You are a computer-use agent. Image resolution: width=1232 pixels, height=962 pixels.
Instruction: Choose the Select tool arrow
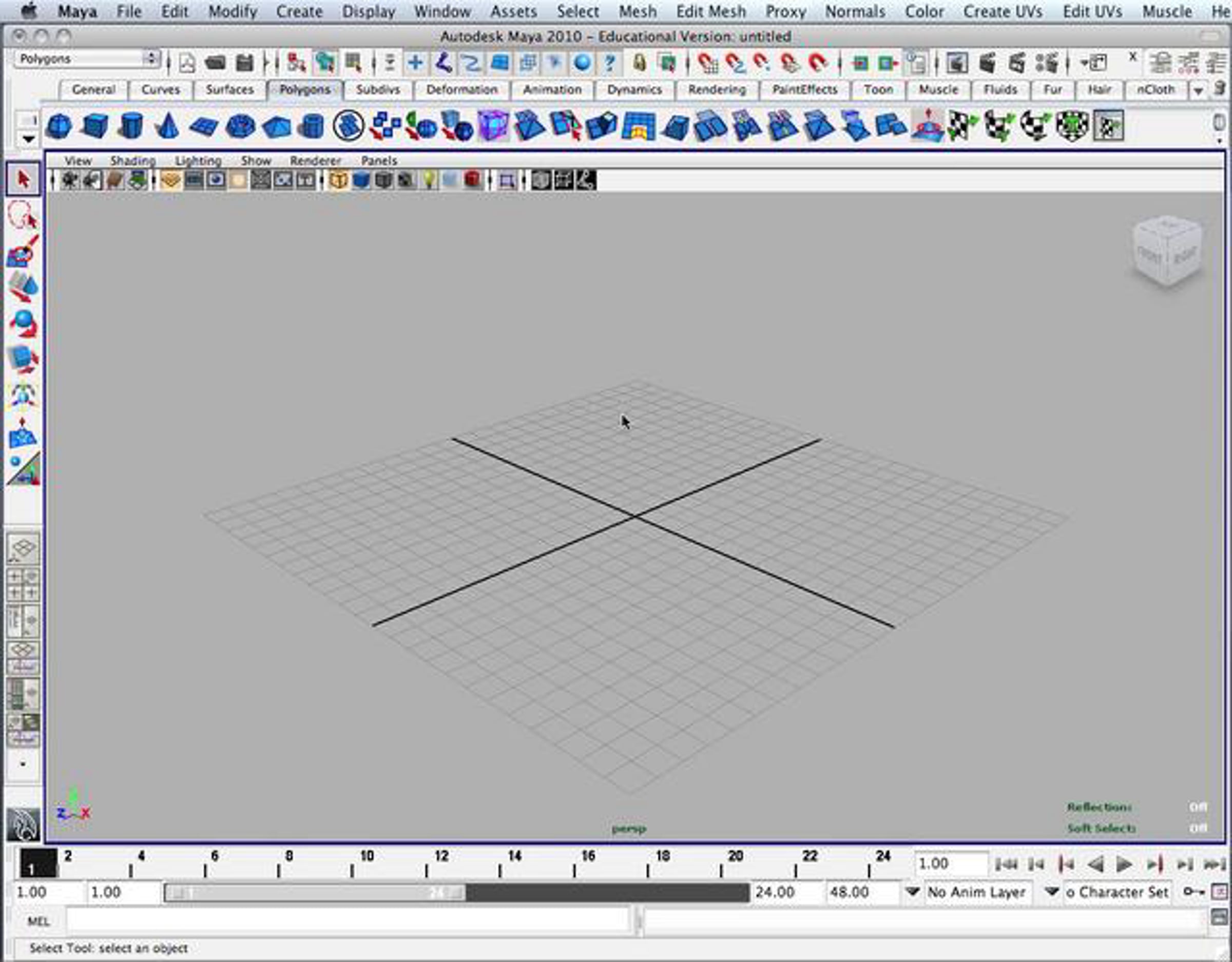pos(23,180)
